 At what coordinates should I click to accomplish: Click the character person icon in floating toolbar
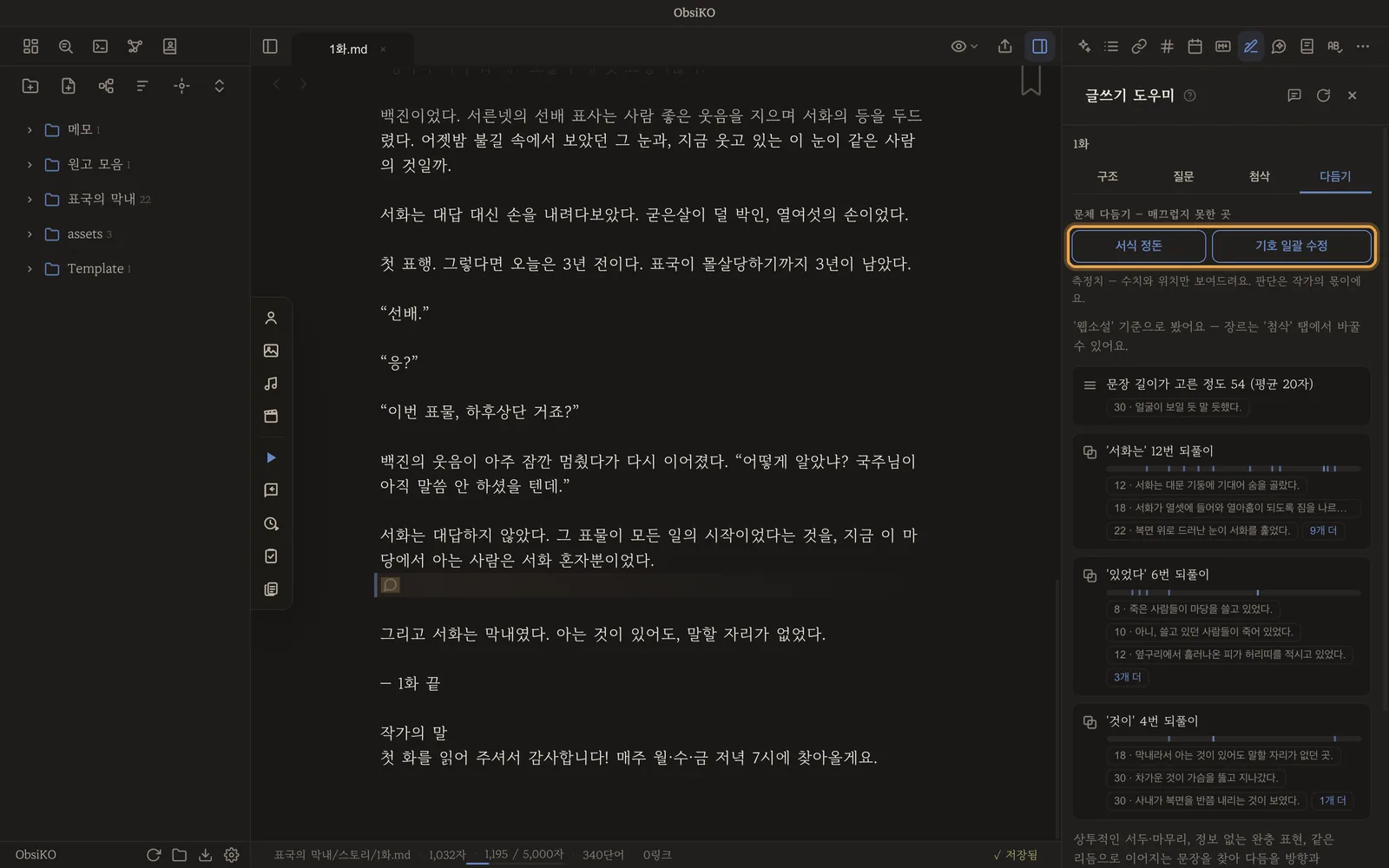click(x=271, y=319)
